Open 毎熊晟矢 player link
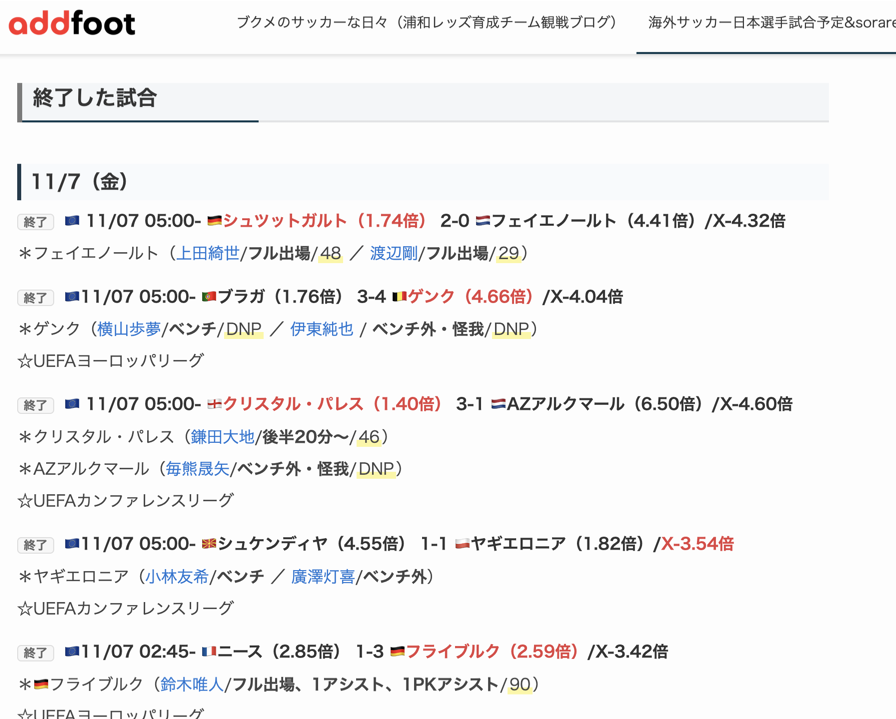Viewport: 896px width, 719px height. pos(197,469)
